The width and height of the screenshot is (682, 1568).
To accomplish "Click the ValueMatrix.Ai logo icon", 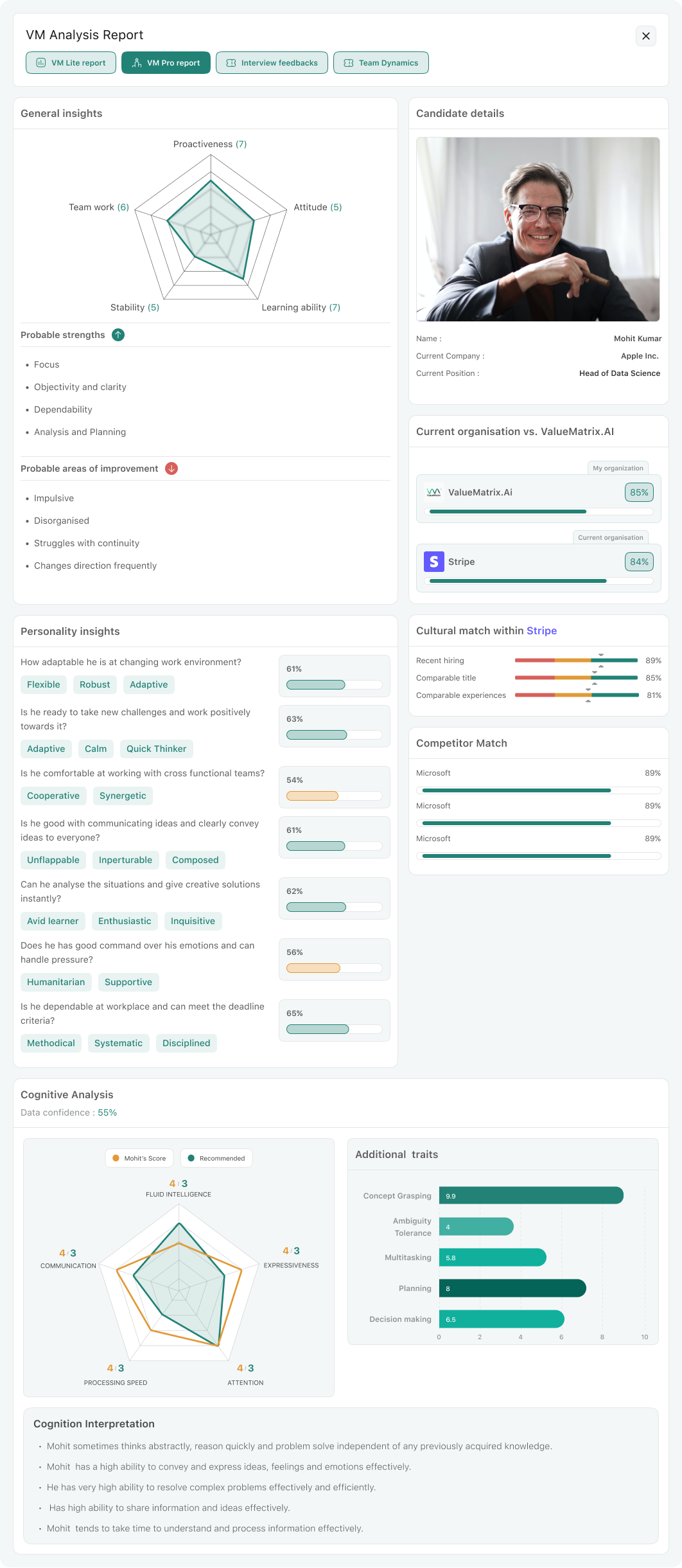I will [x=433, y=492].
